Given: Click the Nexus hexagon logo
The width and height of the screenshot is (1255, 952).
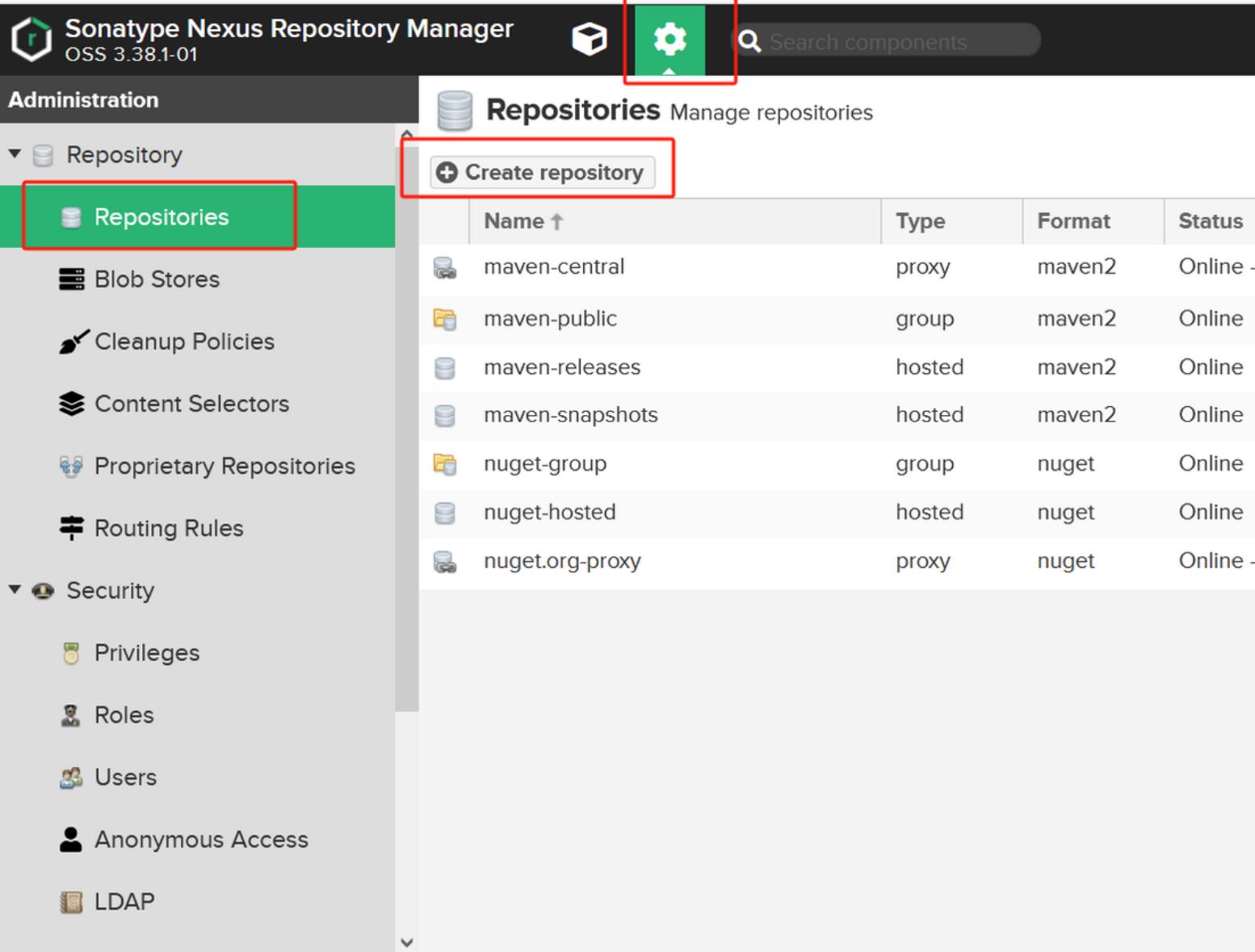Looking at the screenshot, I should tap(31, 38).
